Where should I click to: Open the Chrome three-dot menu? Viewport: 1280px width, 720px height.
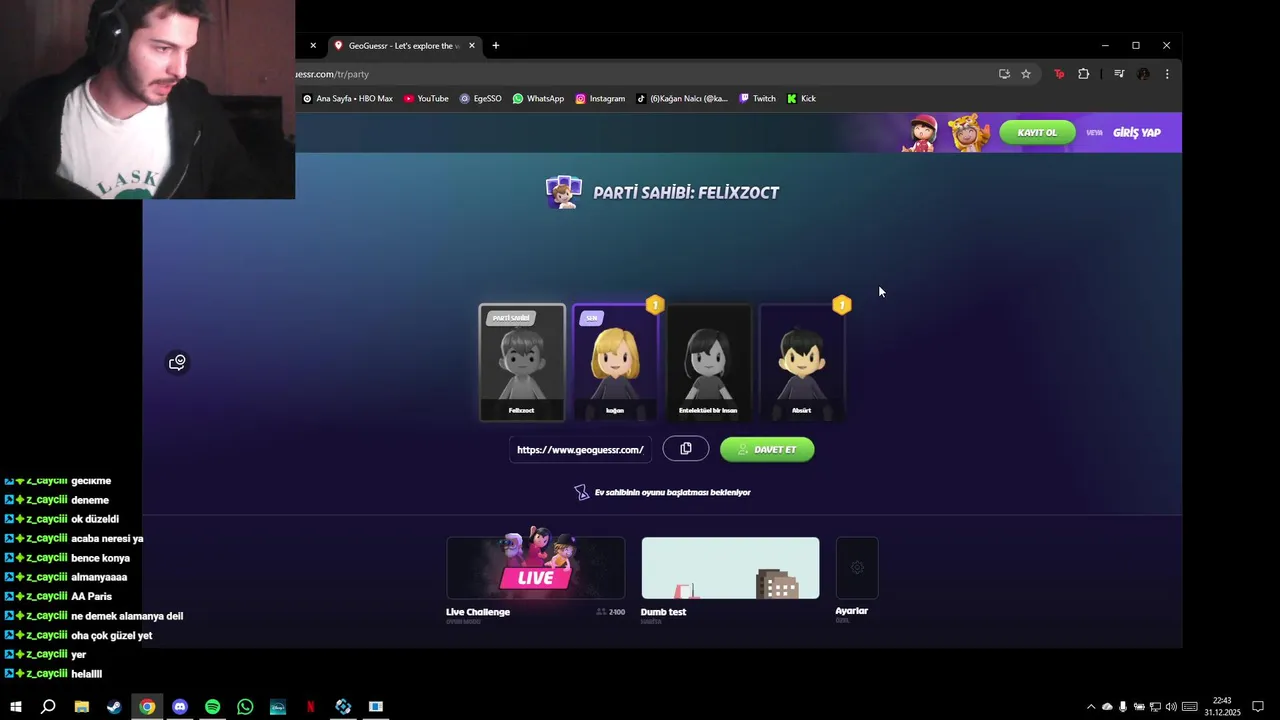(x=1166, y=74)
